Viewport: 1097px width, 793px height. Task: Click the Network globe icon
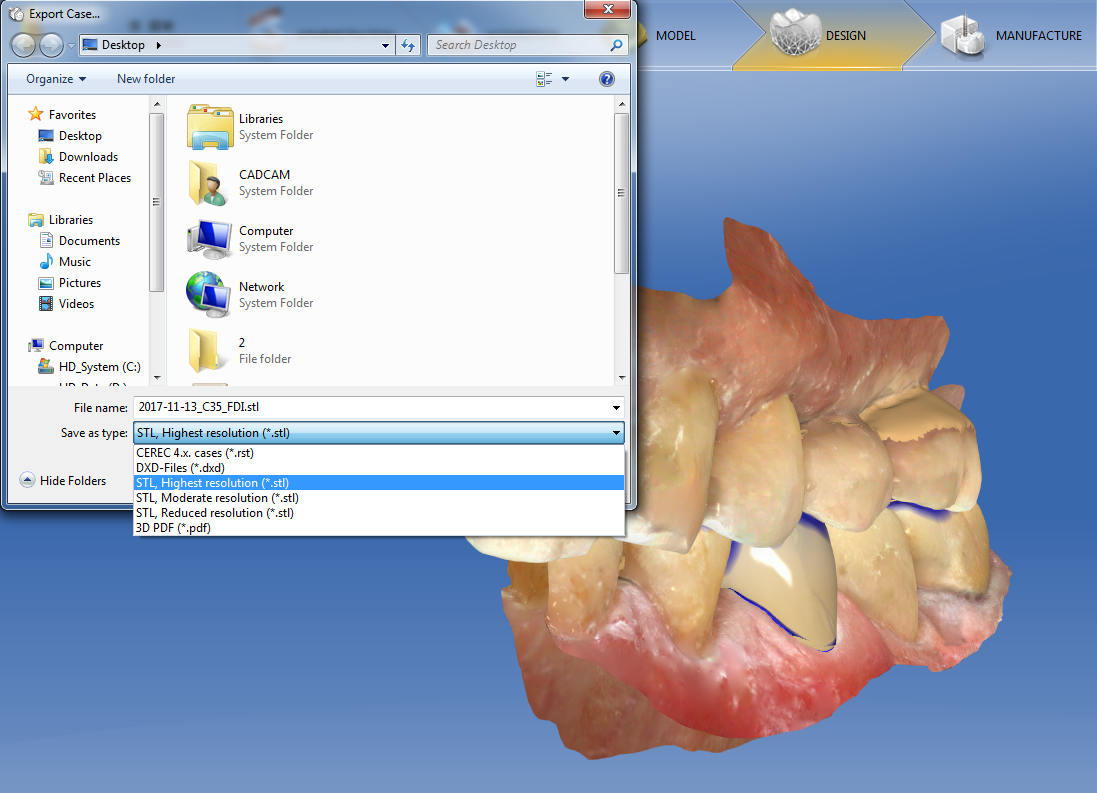(x=208, y=294)
